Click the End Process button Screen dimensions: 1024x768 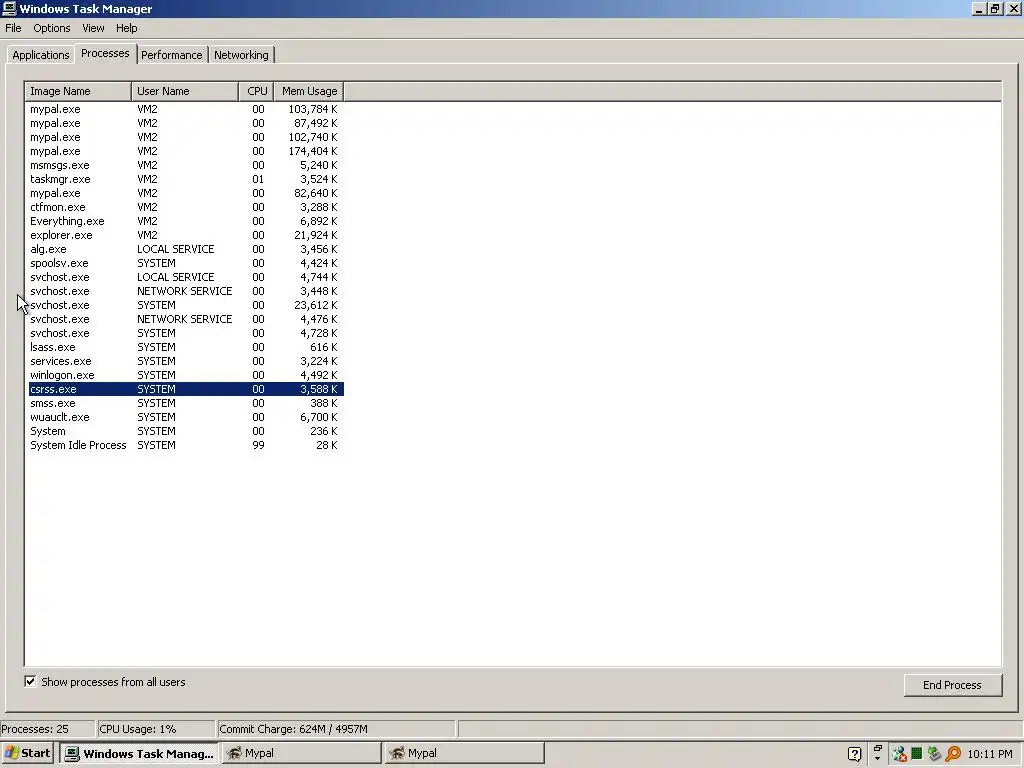952,685
